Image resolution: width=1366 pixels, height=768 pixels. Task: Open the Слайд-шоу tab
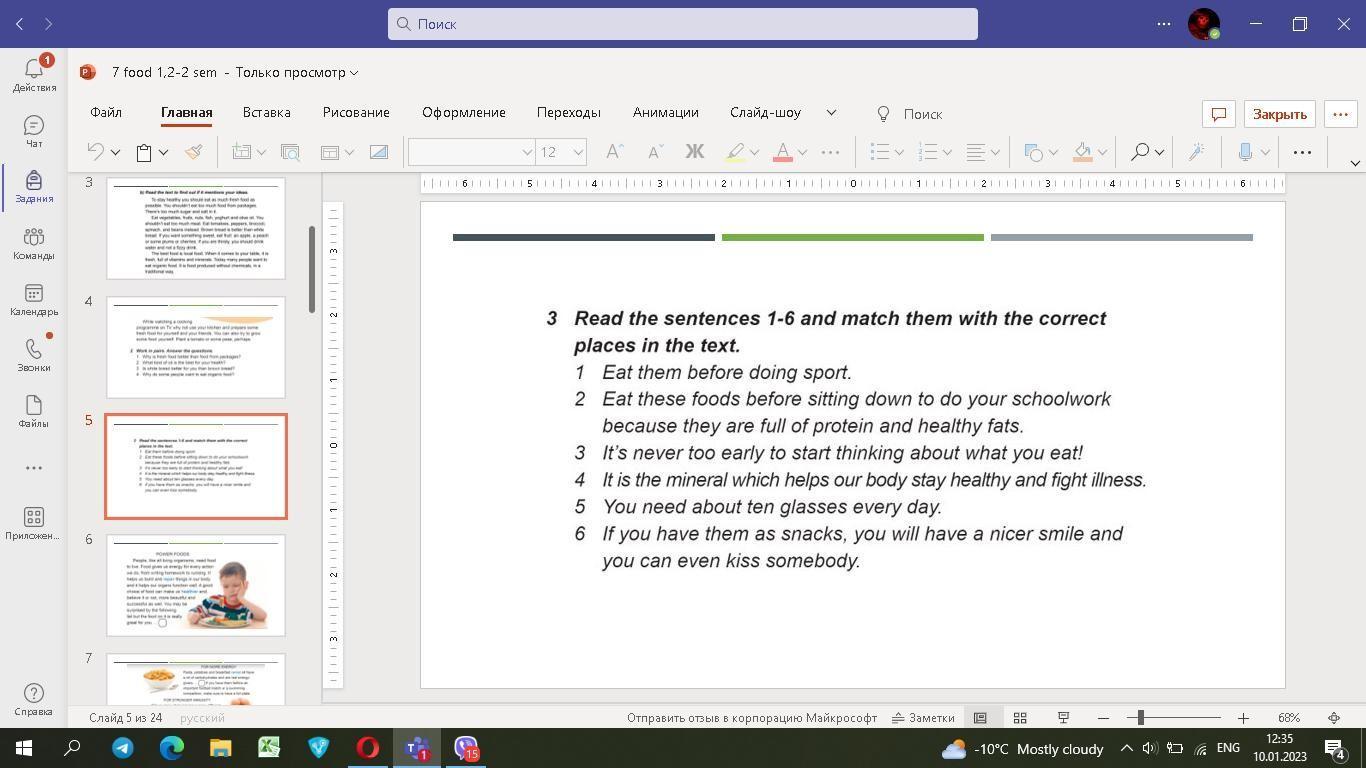tap(766, 113)
